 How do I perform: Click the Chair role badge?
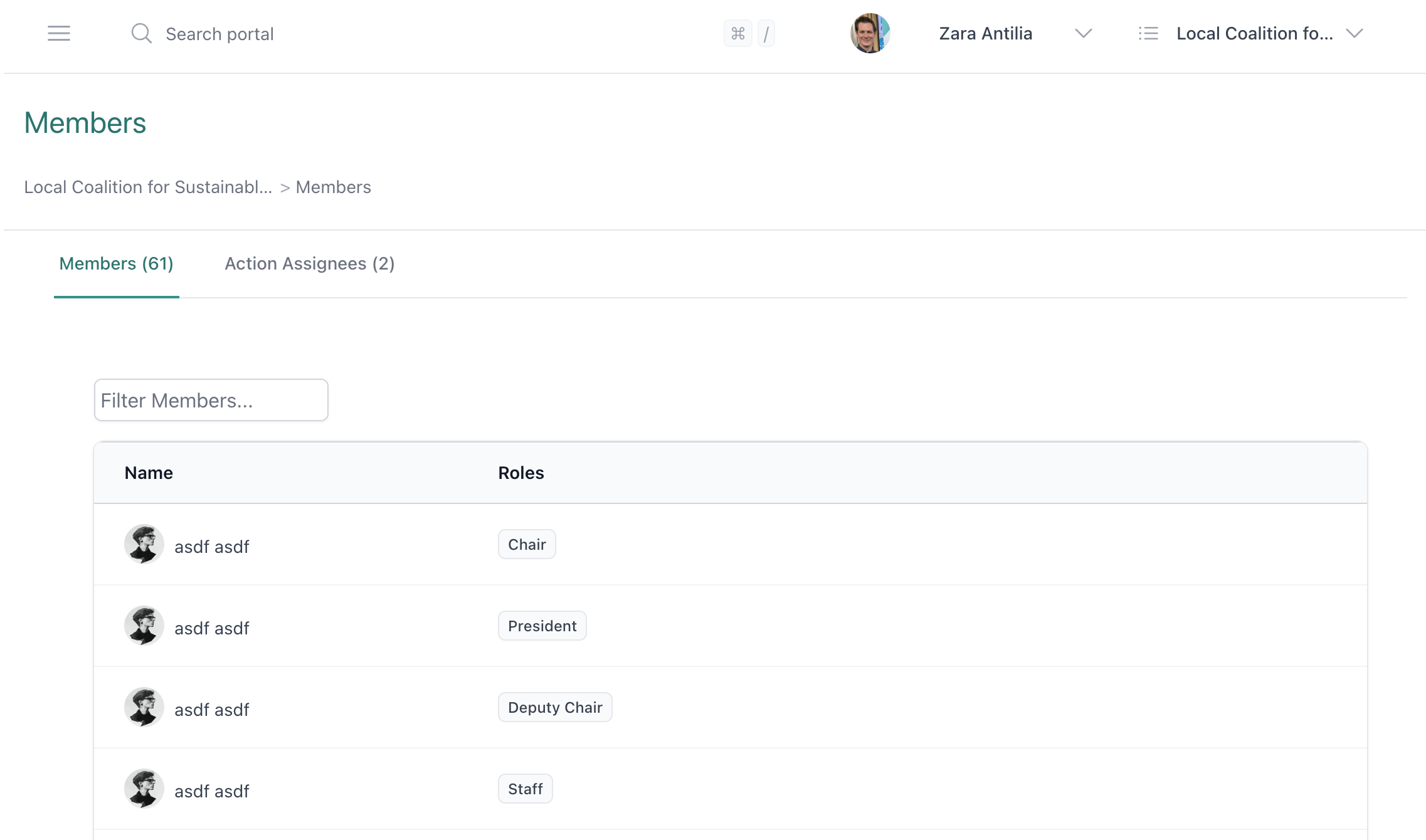(x=526, y=544)
